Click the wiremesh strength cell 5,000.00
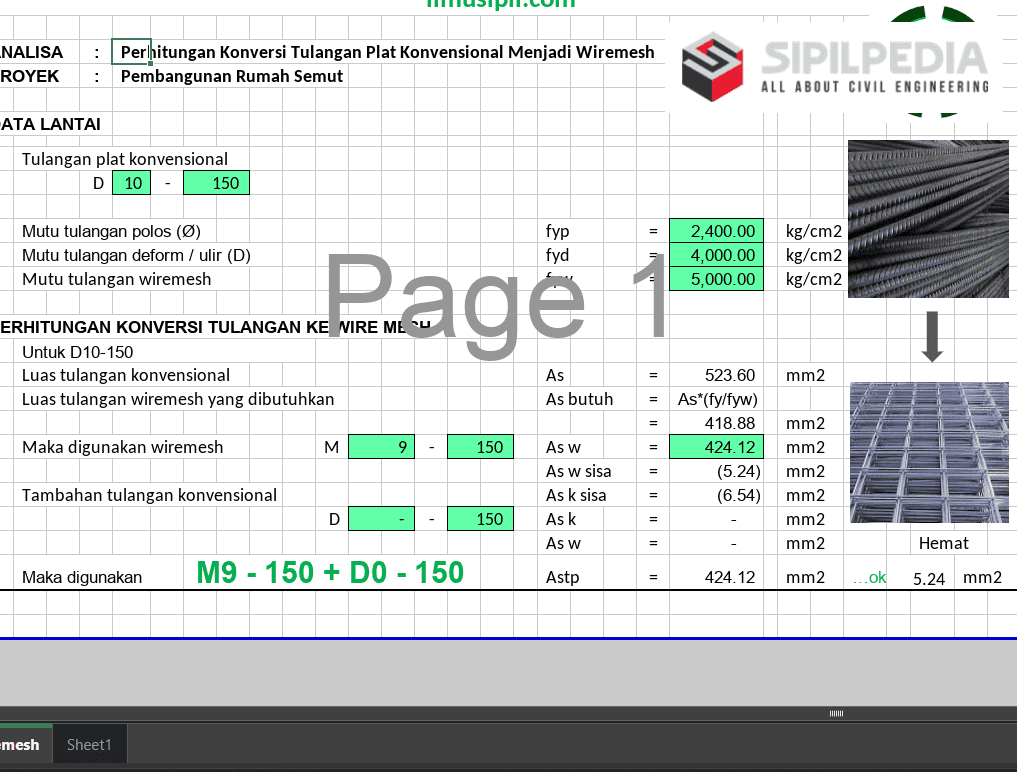Screen dimensions: 1017x772 tap(716, 279)
